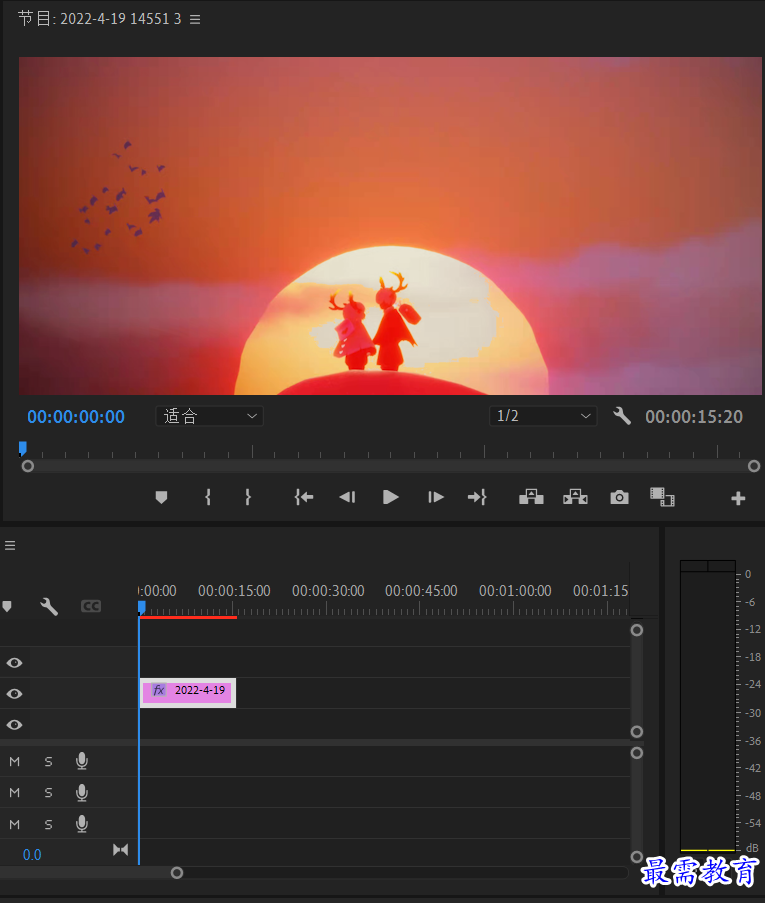The image size is (765, 903).
Task: Click the Program monitor zoom bar's left handle
Action: 28,466
